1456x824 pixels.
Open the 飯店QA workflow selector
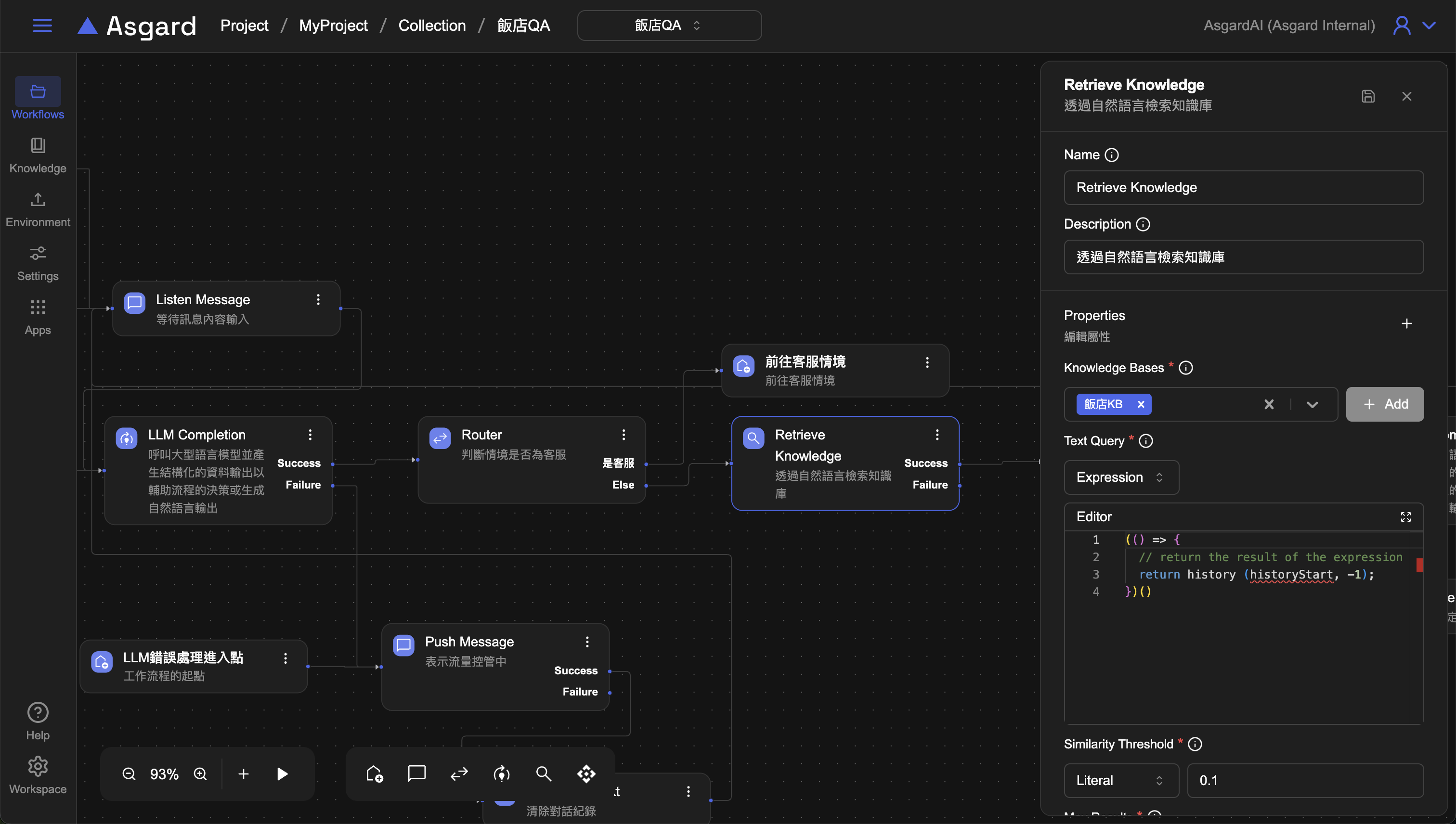(669, 26)
